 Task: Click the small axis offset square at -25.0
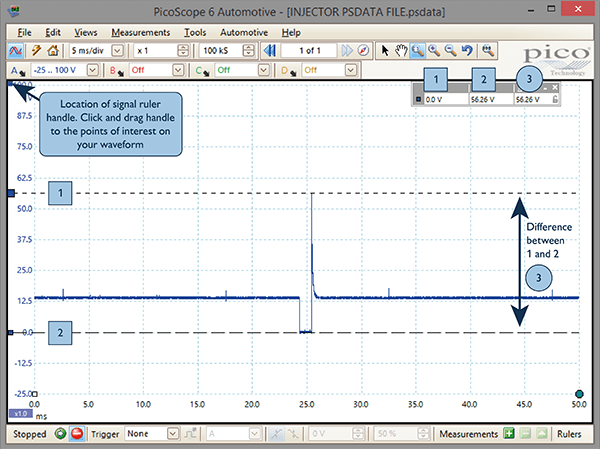[35, 394]
